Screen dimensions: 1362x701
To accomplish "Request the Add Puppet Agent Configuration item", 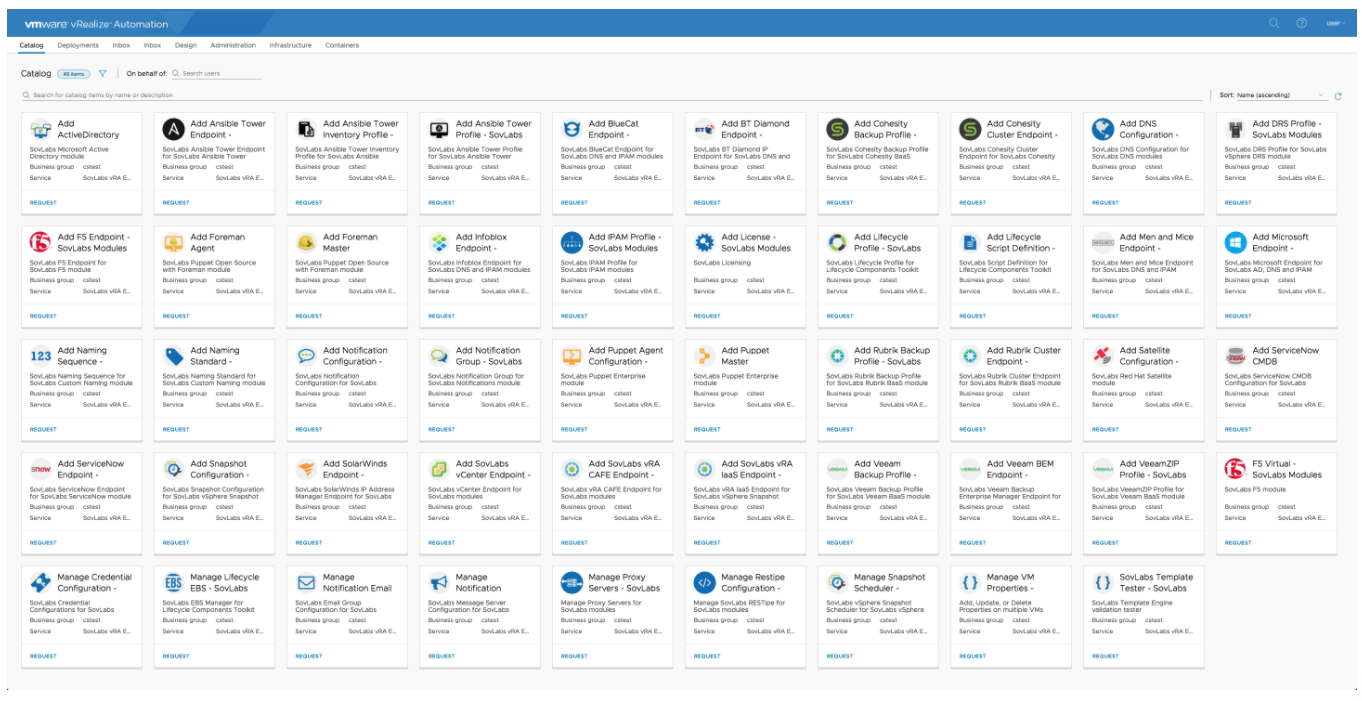I will point(574,429).
